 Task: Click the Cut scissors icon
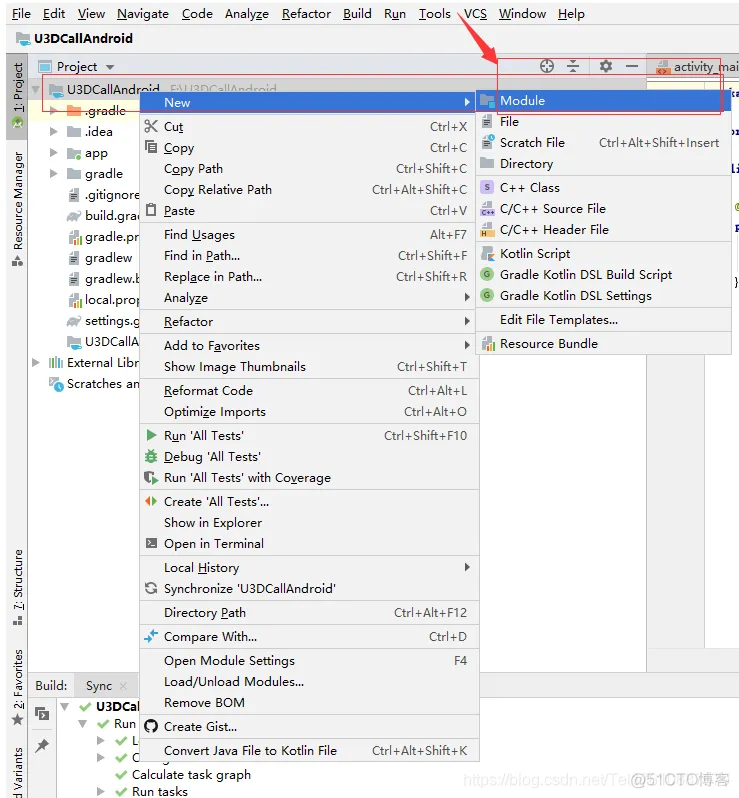151,126
